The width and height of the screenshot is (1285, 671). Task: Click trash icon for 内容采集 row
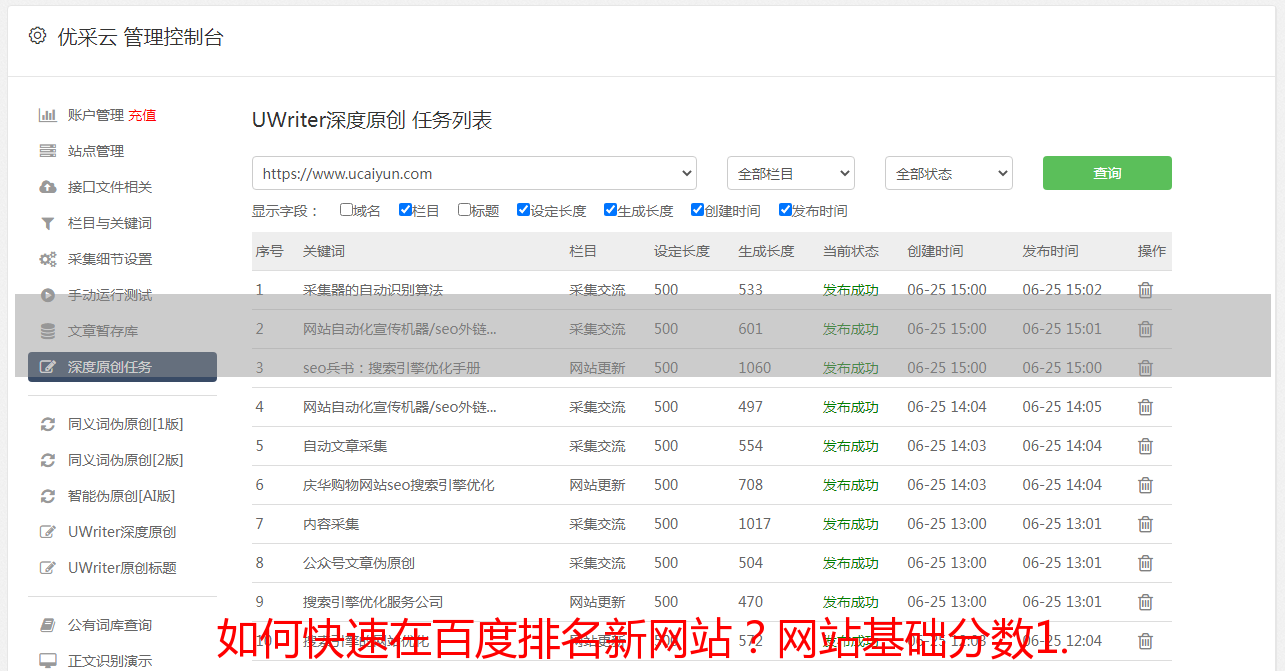point(1145,524)
